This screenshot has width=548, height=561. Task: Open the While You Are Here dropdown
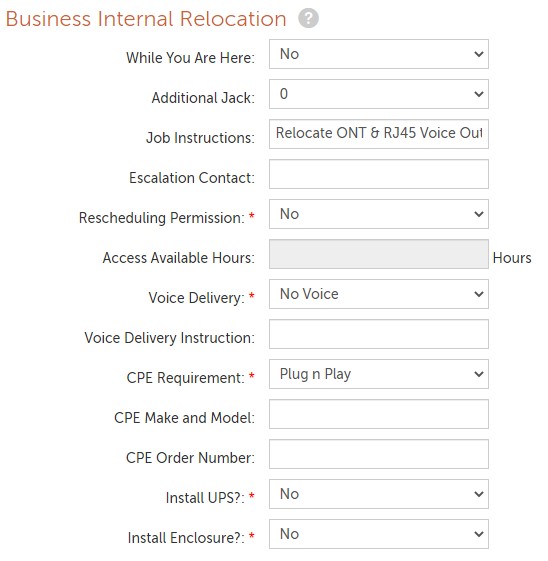[x=379, y=54]
